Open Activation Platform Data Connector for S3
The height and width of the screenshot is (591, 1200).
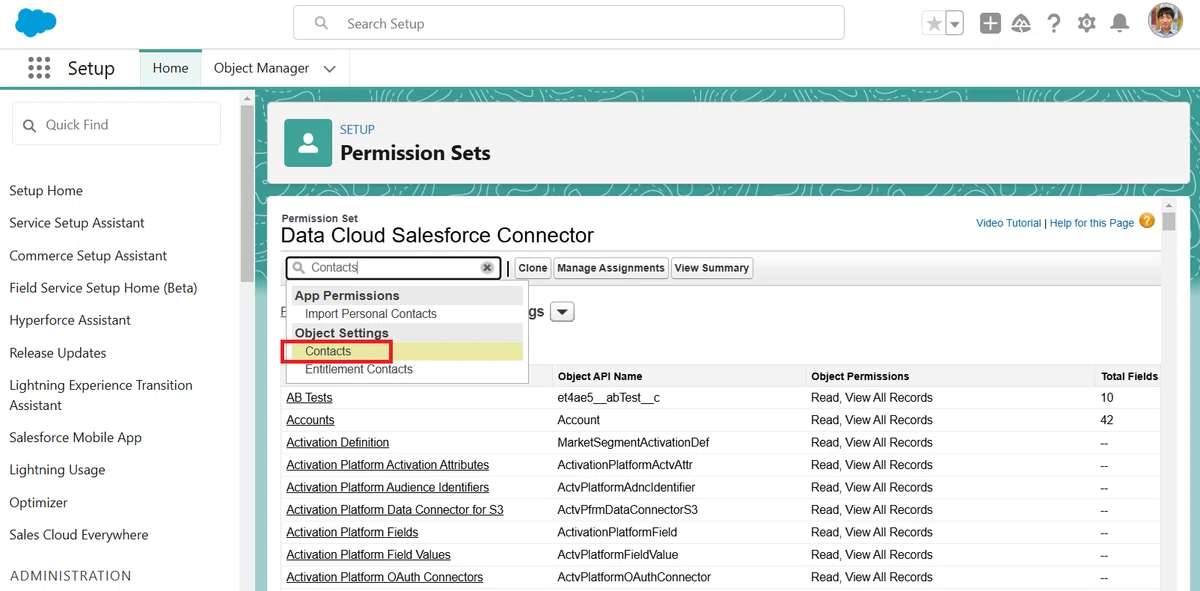395,510
